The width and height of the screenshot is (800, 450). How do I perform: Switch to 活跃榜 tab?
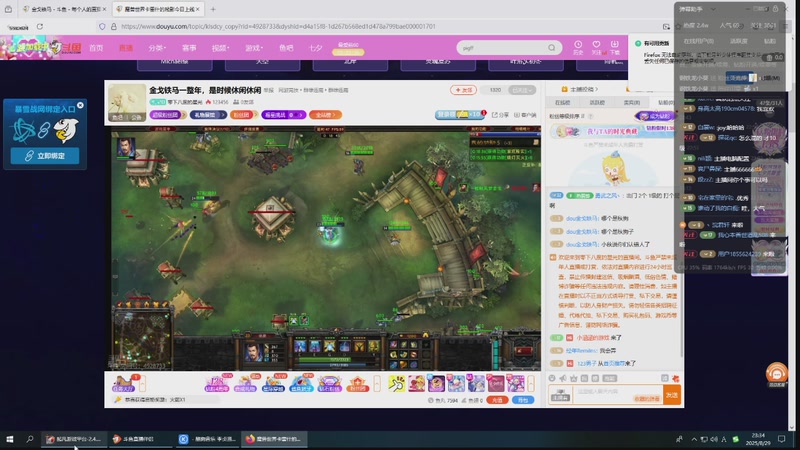597,103
